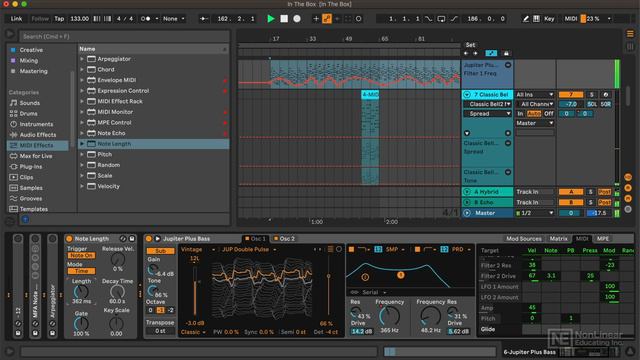This screenshot has height=360, width=640.
Task: Select the Audio Effects category
Action: [38, 135]
